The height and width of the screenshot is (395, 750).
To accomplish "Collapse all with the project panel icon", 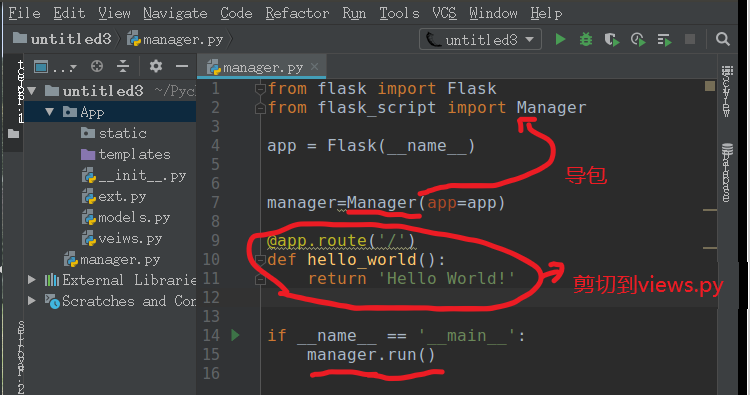I will (x=123, y=66).
